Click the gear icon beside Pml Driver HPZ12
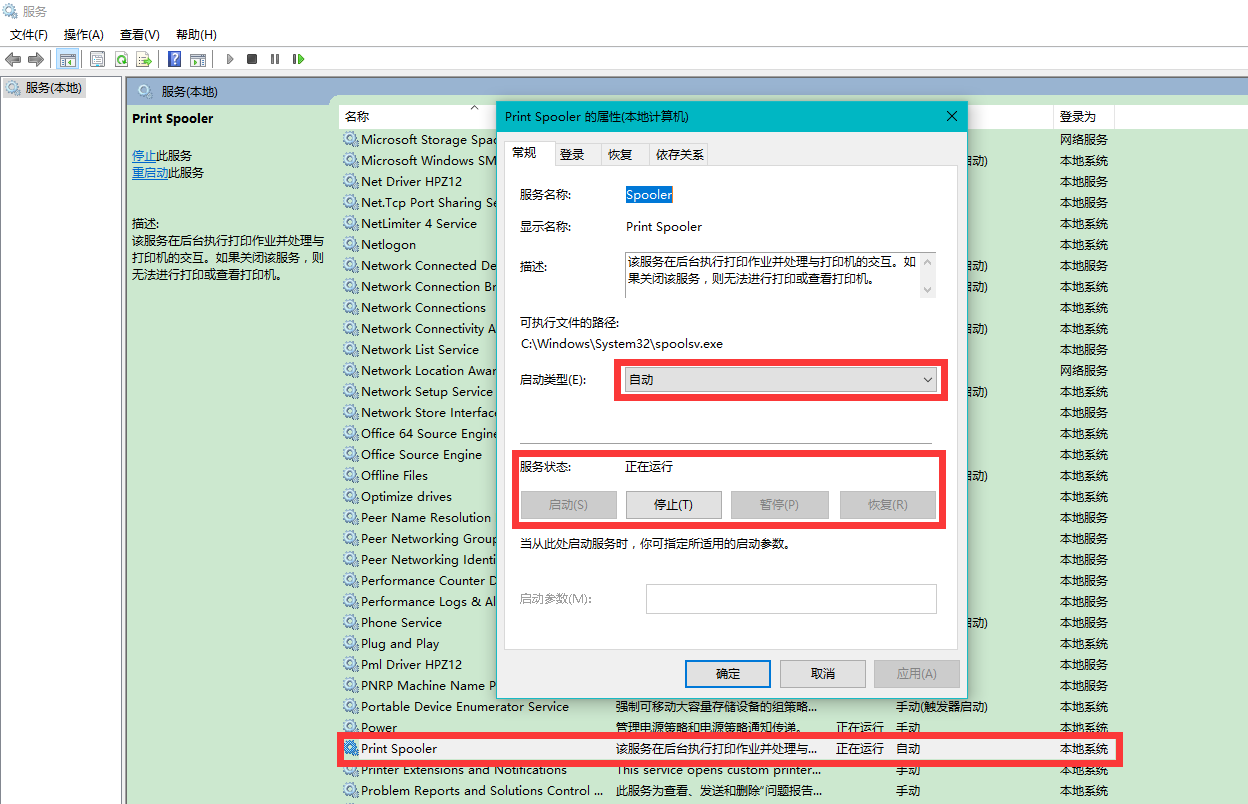 click(351, 664)
